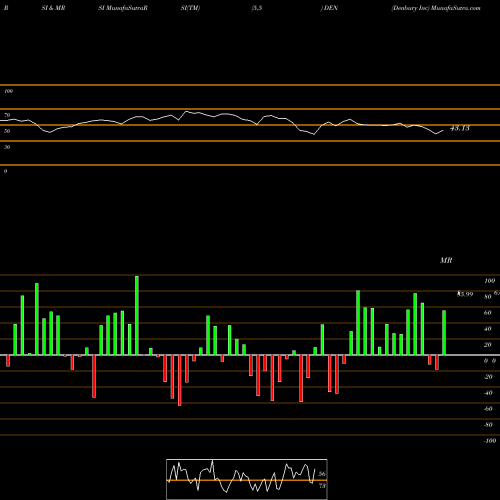Click the 'SI(TM)' header text
This screenshot has width=500, height=500.
tap(190, 8)
